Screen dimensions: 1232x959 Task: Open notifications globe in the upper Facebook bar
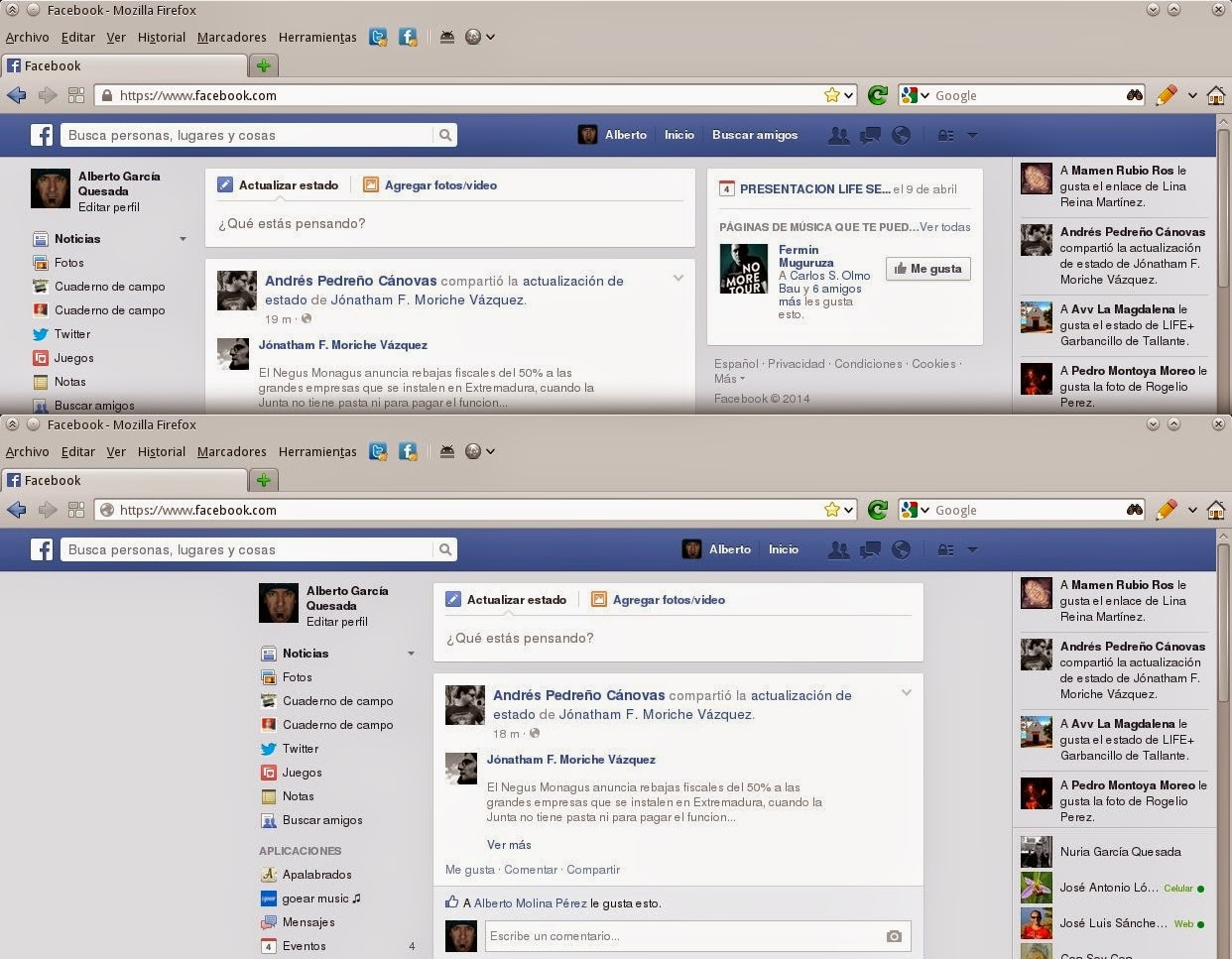(x=901, y=135)
